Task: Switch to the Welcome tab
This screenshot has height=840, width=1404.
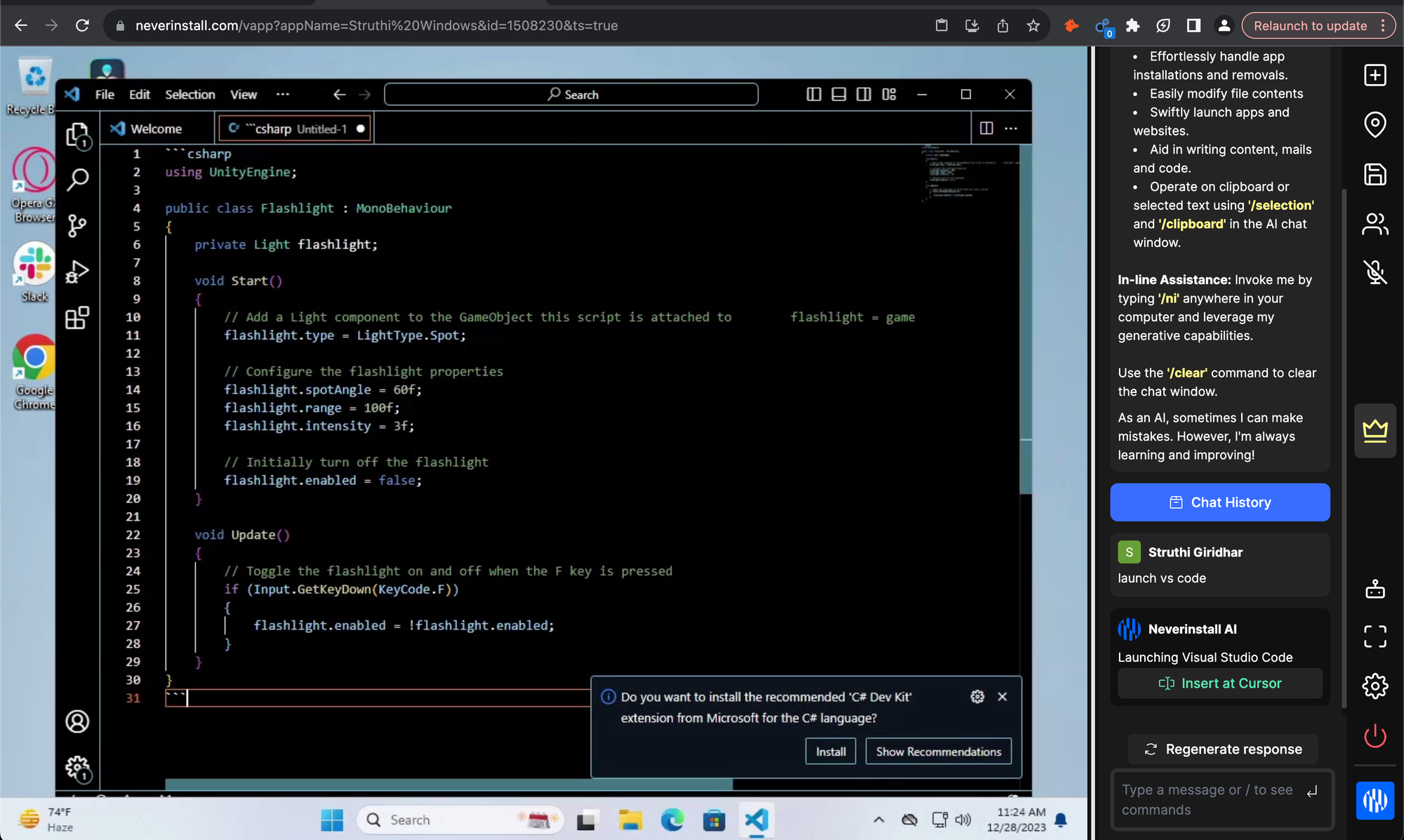Action: tap(156, 128)
